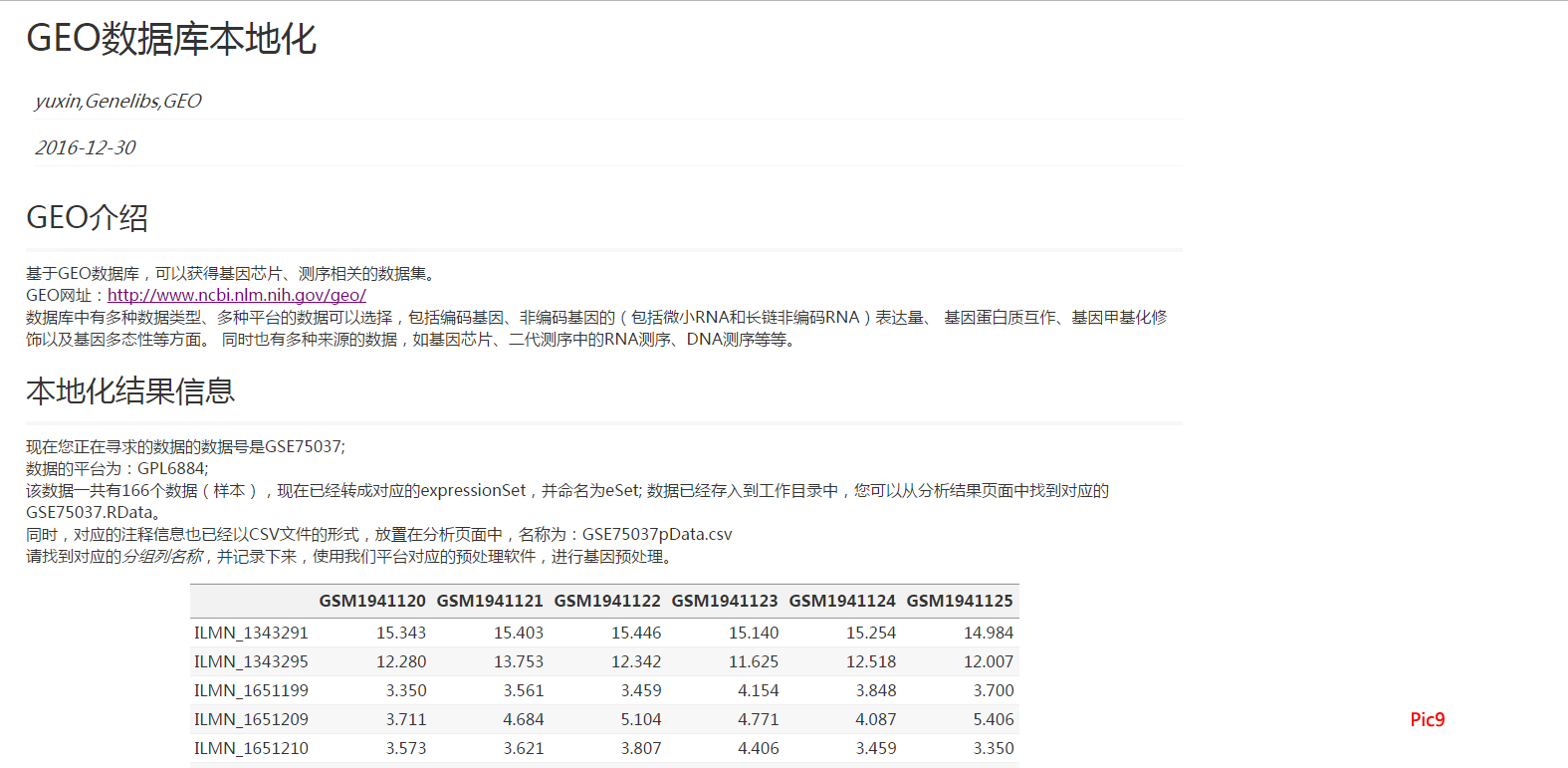Click the 本地化结果信息 section heading
Viewport: 1568px width, 768px height.
[130, 390]
